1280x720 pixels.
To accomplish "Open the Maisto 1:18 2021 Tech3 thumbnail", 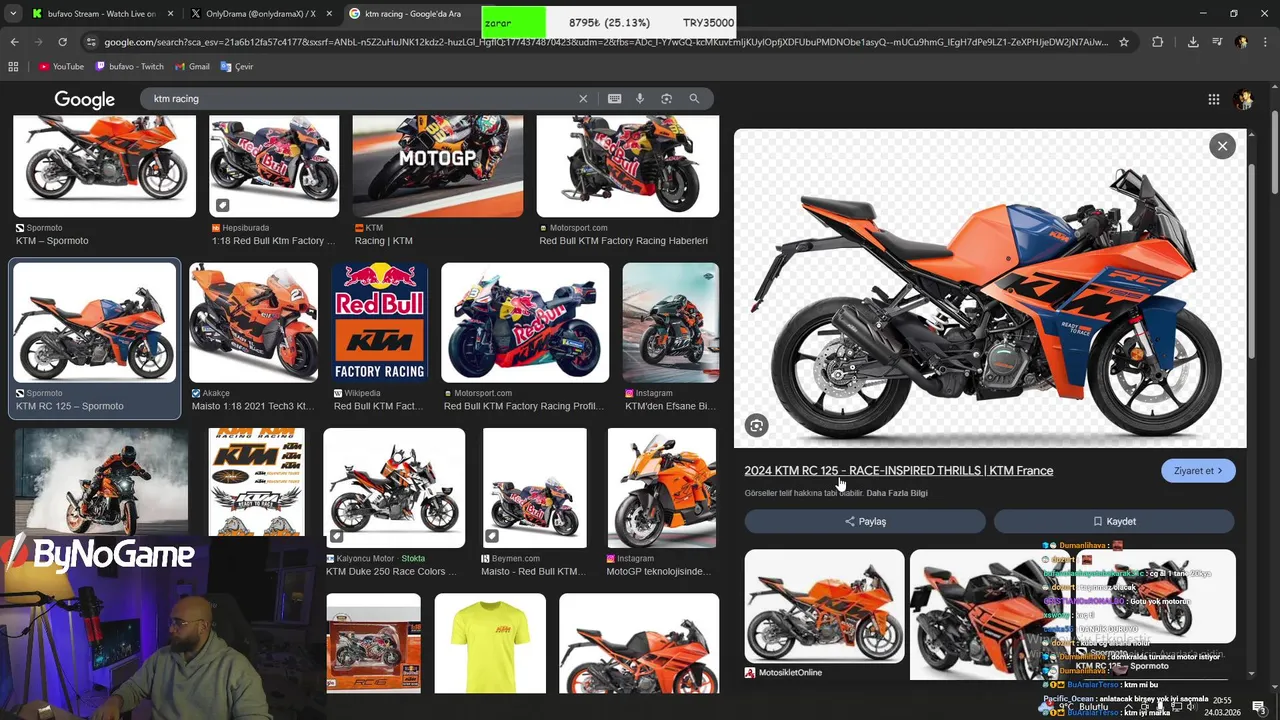I will (253, 322).
